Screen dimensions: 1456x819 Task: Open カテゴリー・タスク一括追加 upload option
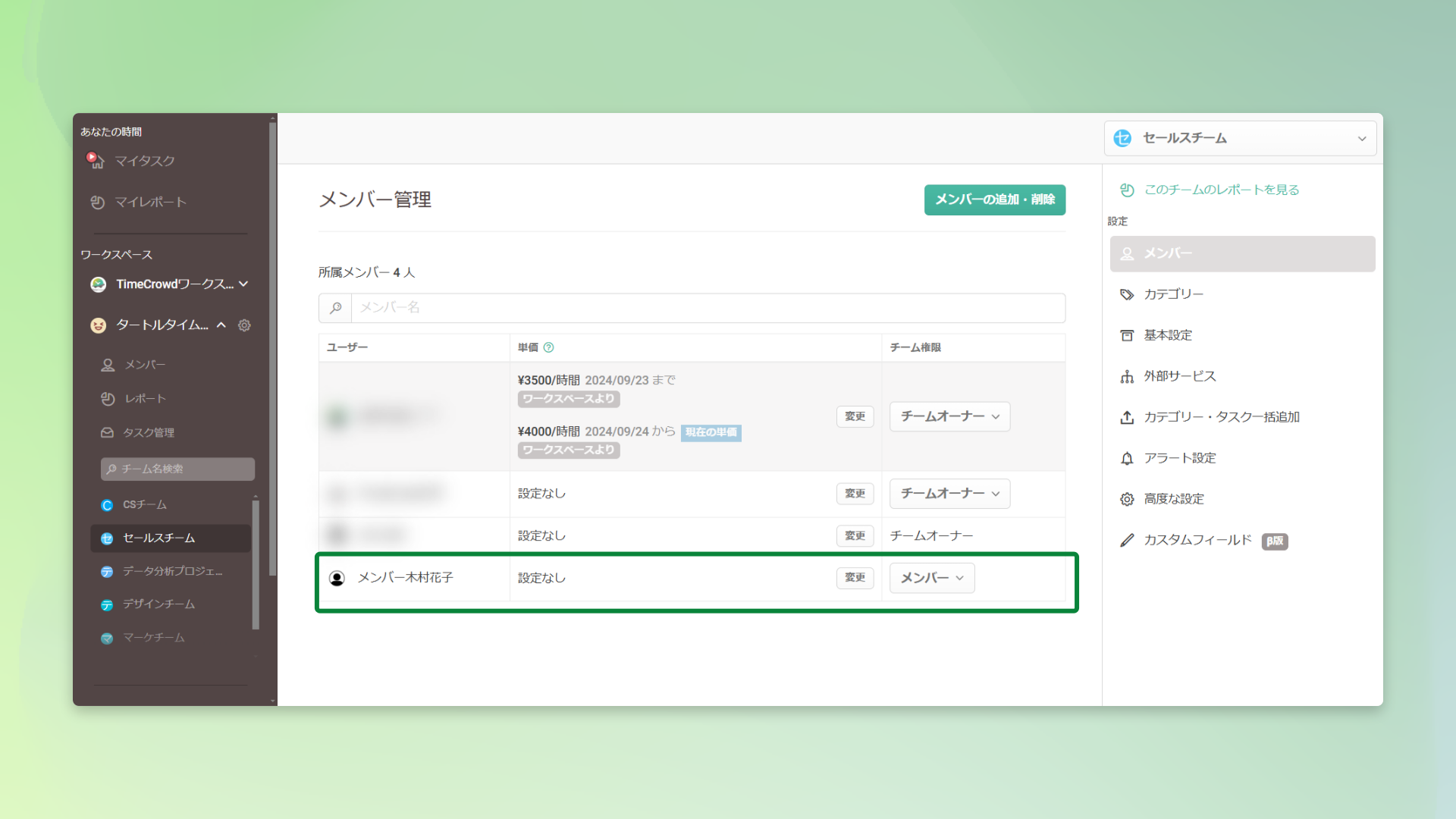1221,417
